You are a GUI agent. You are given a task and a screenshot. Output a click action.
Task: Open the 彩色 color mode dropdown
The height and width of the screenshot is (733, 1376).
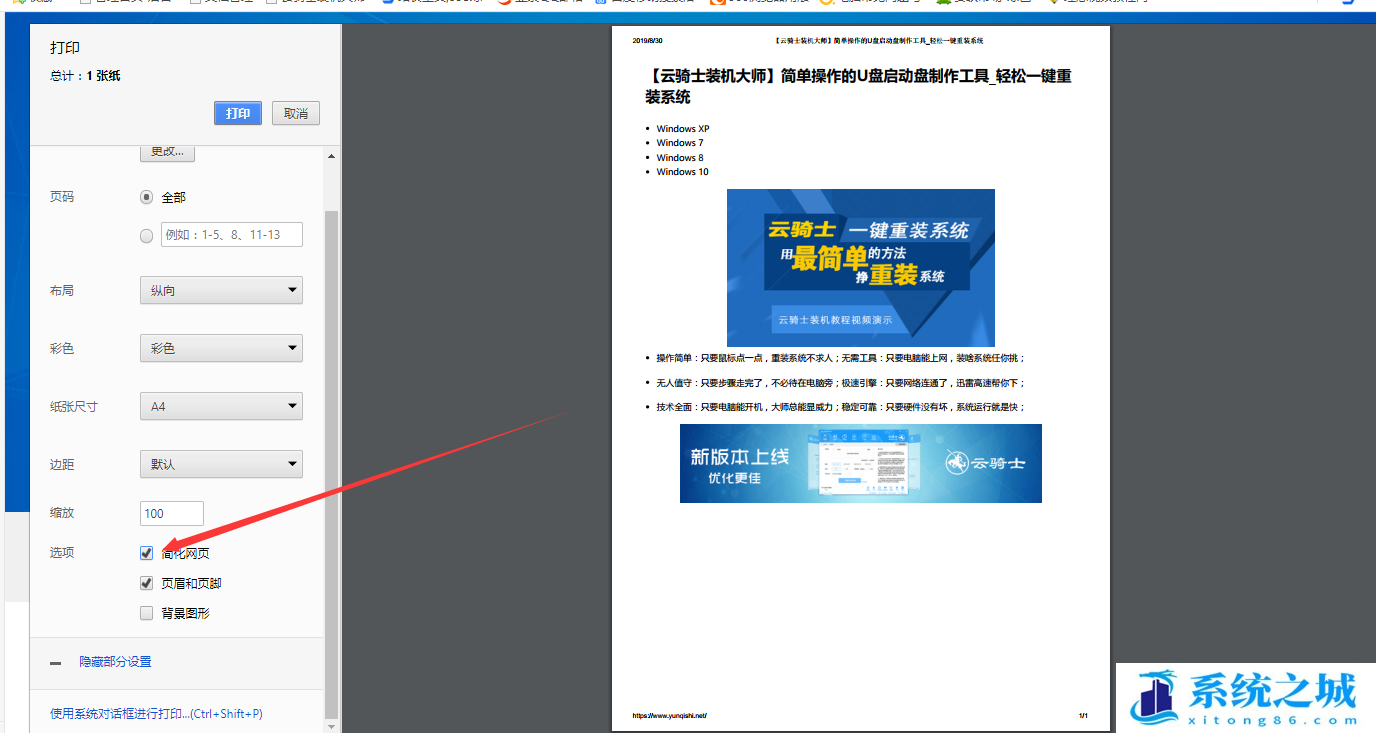click(x=221, y=348)
